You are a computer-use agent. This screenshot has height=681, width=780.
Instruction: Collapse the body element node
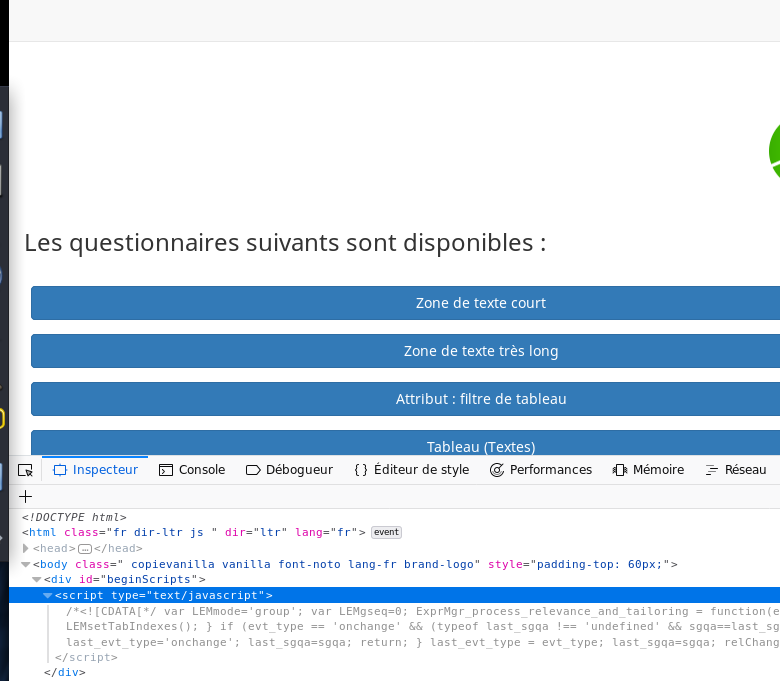[26, 564]
